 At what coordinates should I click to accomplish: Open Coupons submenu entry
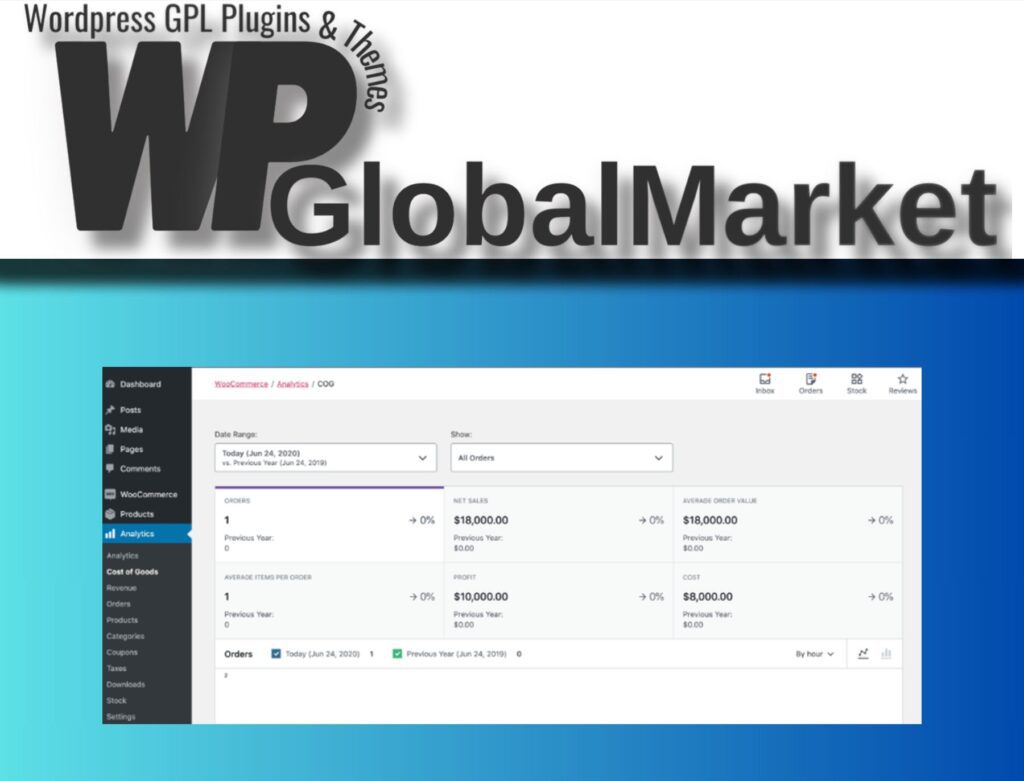tap(122, 652)
